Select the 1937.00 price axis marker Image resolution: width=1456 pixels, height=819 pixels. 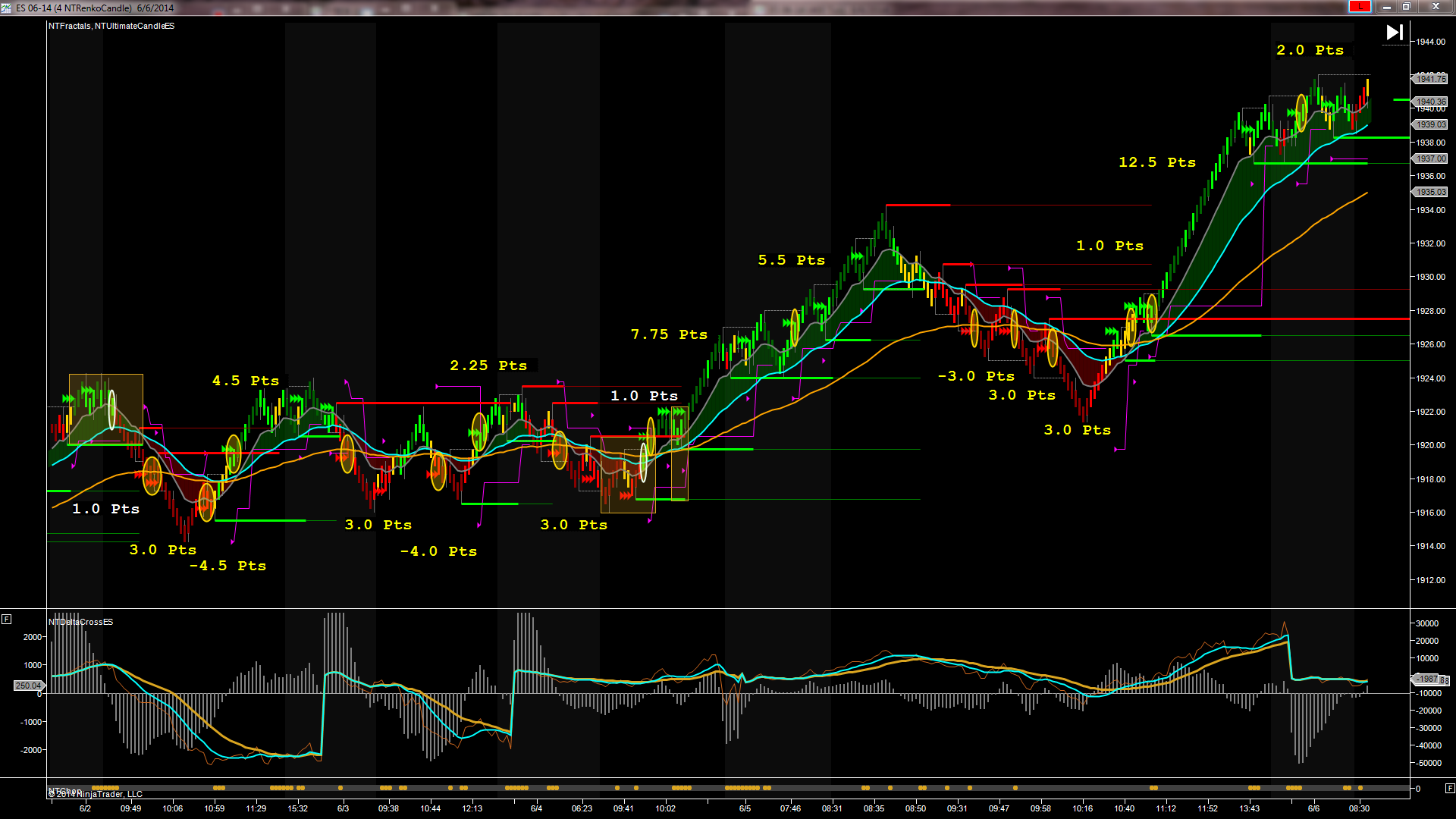(1430, 158)
